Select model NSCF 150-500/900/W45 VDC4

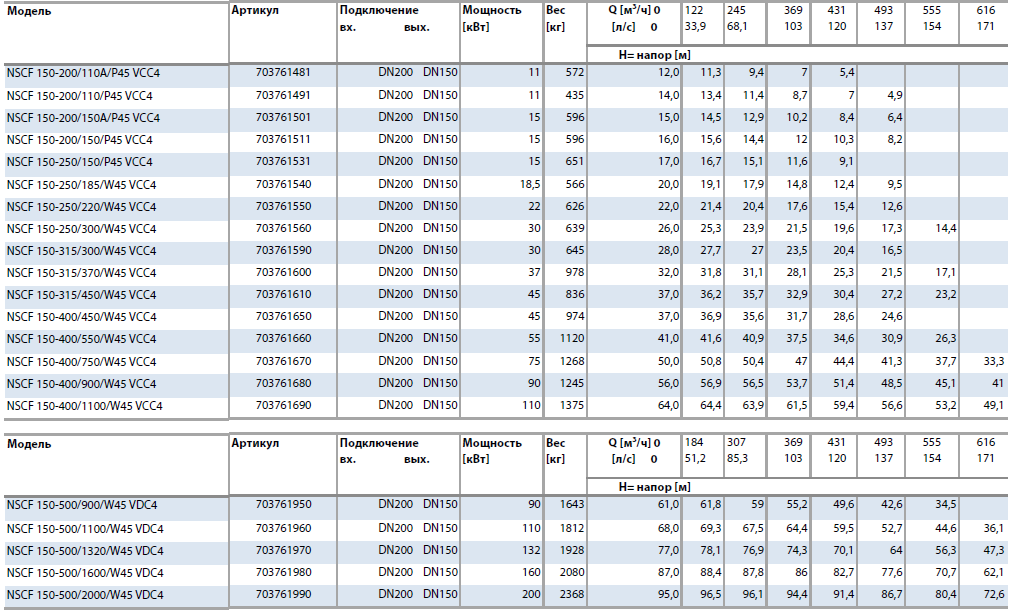click(82, 505)
